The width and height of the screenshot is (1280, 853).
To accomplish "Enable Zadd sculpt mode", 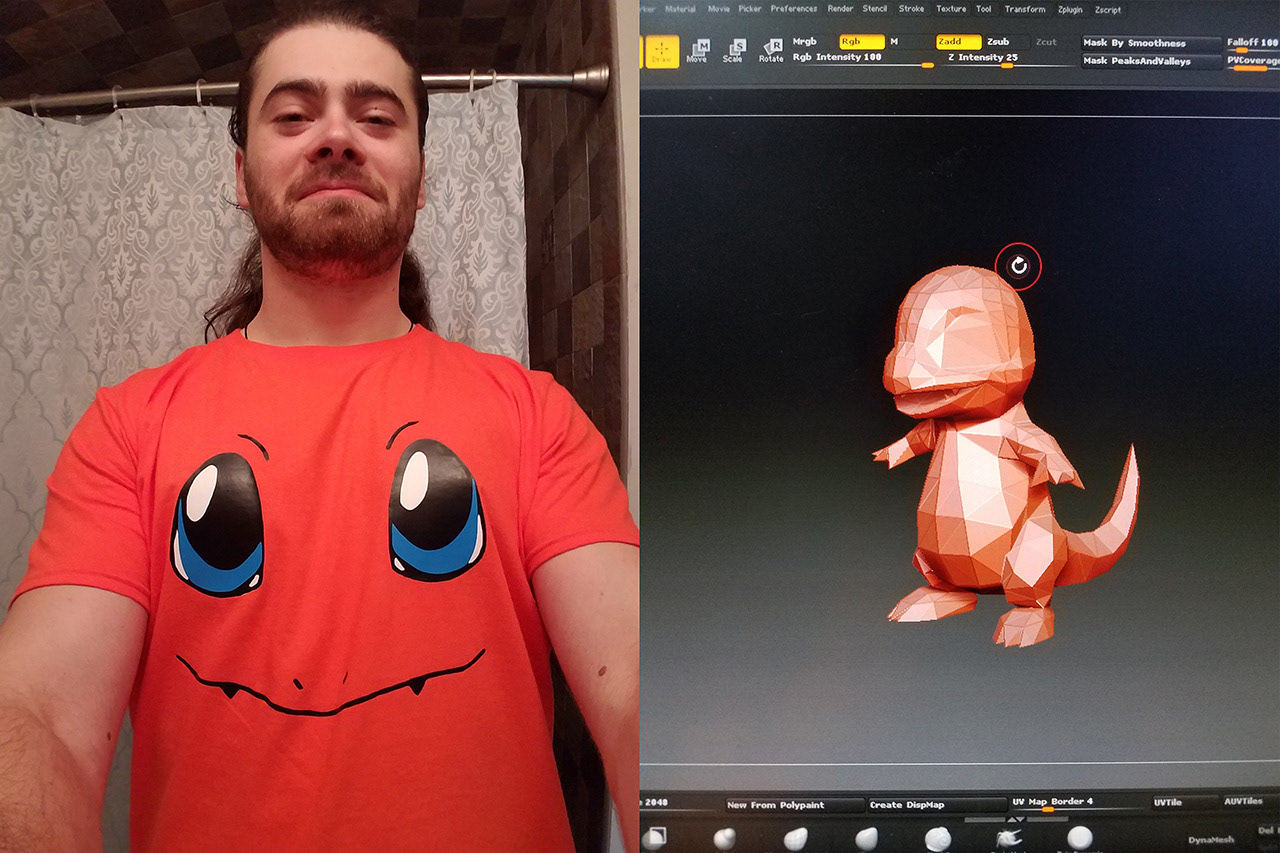I will 958,42.
